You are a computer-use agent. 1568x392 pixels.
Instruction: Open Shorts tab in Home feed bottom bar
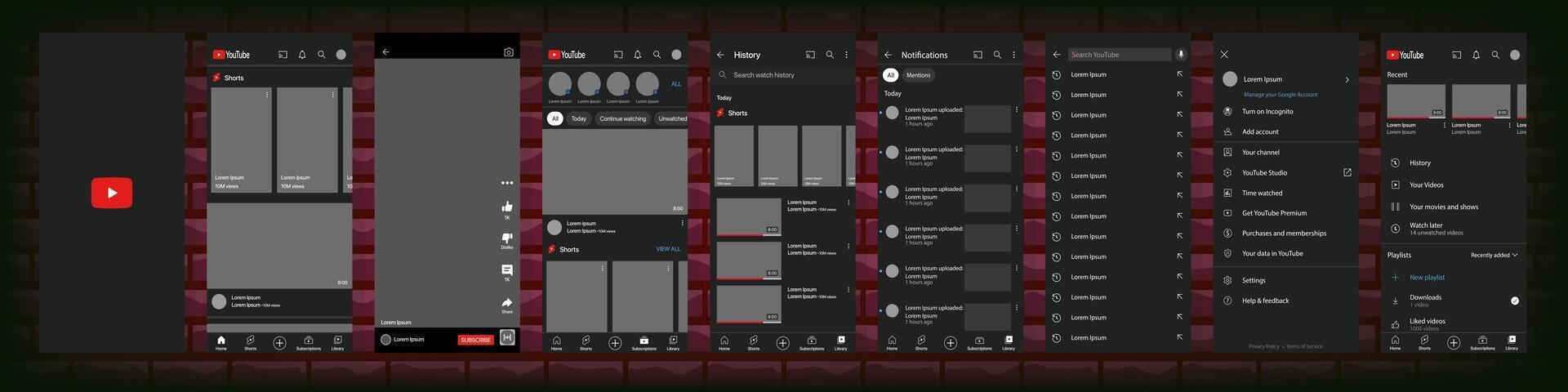[251, 343]
